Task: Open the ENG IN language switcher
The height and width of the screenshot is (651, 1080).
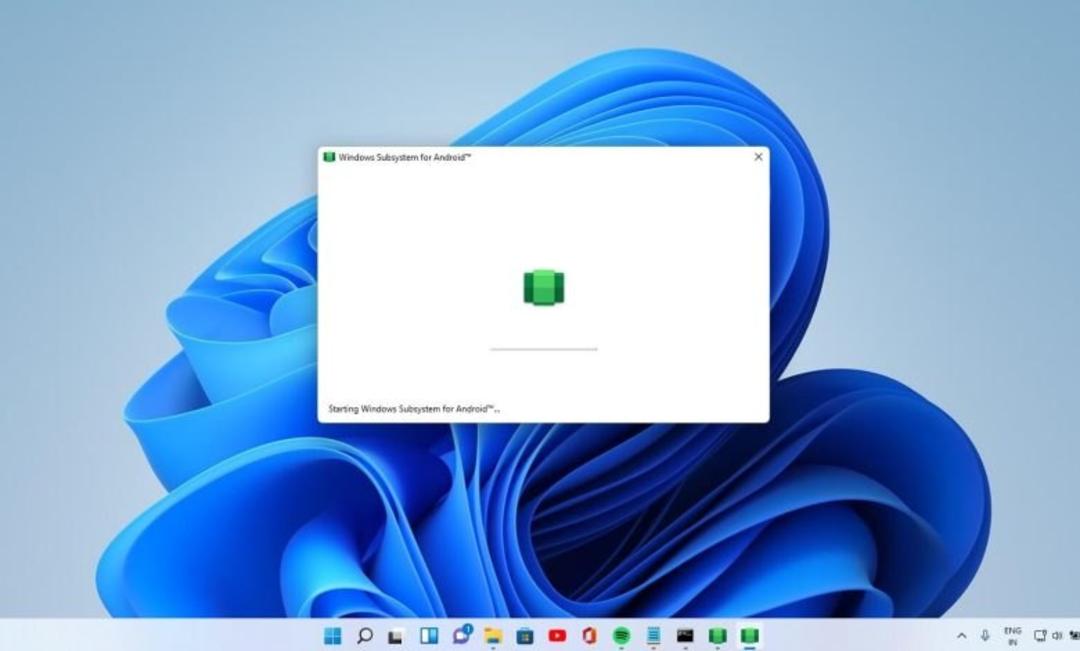Action: 1012,636
